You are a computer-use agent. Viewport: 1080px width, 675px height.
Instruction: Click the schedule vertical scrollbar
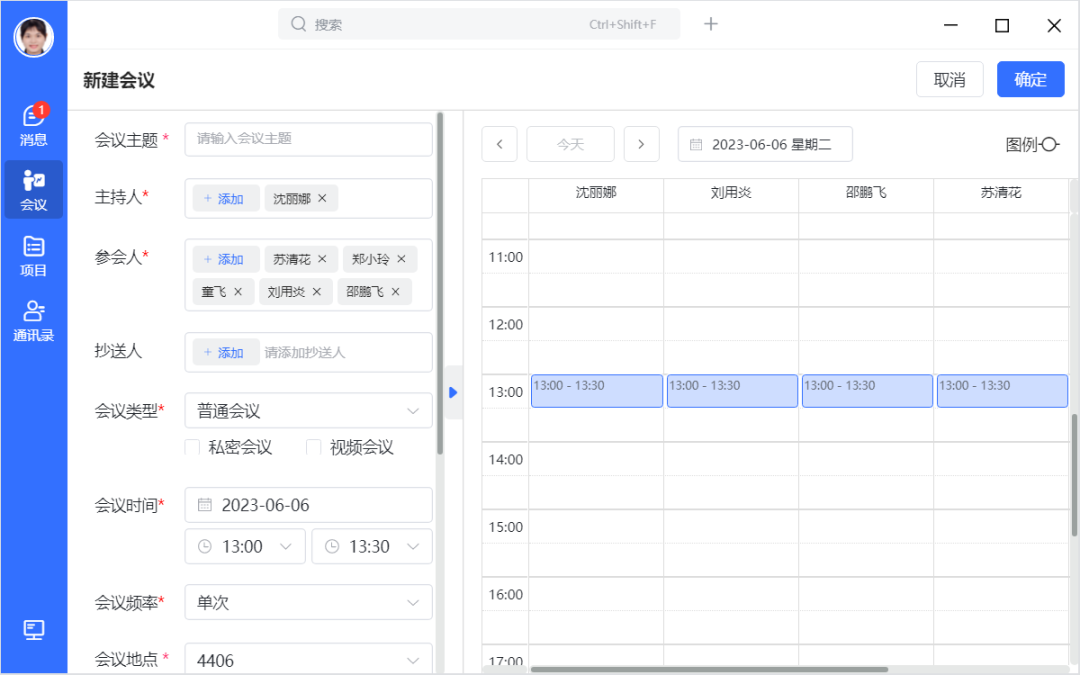coord(1074,475)
